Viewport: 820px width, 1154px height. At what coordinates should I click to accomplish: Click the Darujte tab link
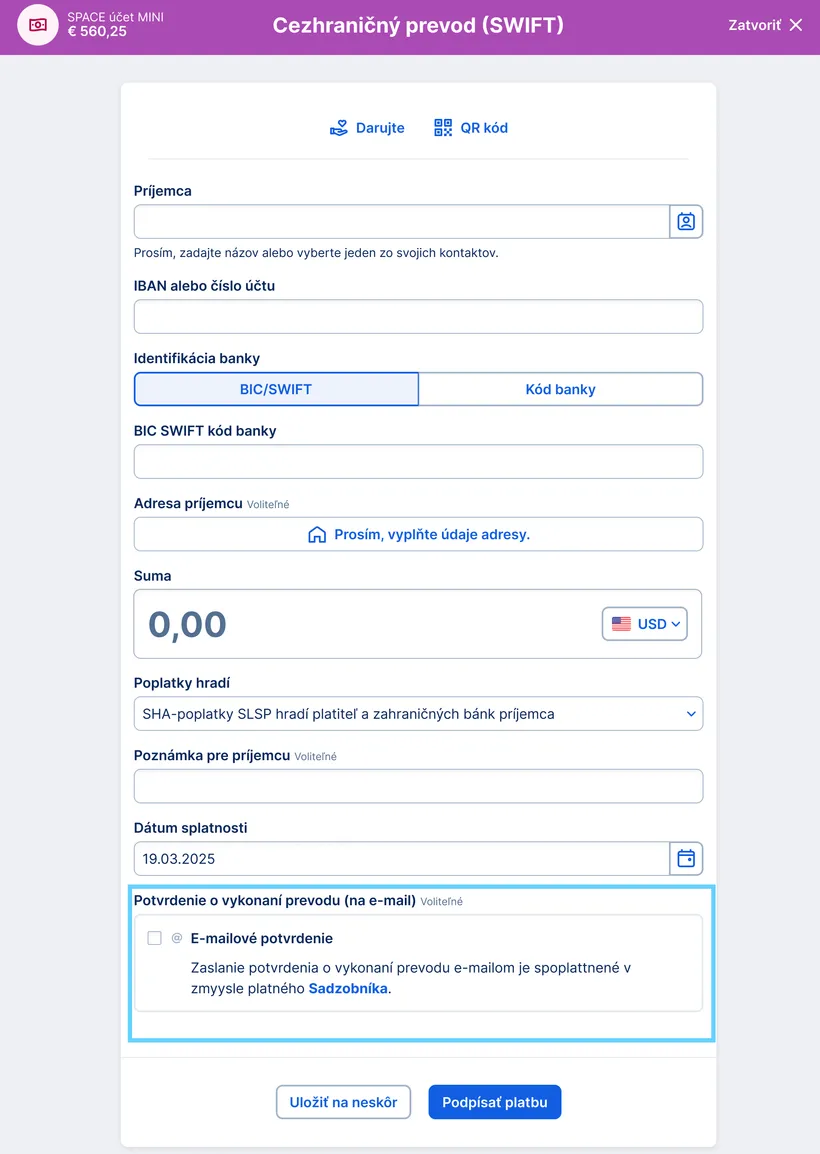click(380, 128)
